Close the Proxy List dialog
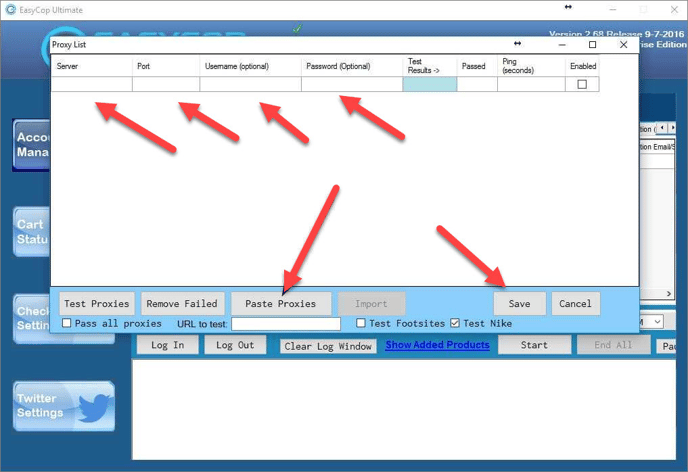Screen dimensions: 688x472 coord(624,44)
